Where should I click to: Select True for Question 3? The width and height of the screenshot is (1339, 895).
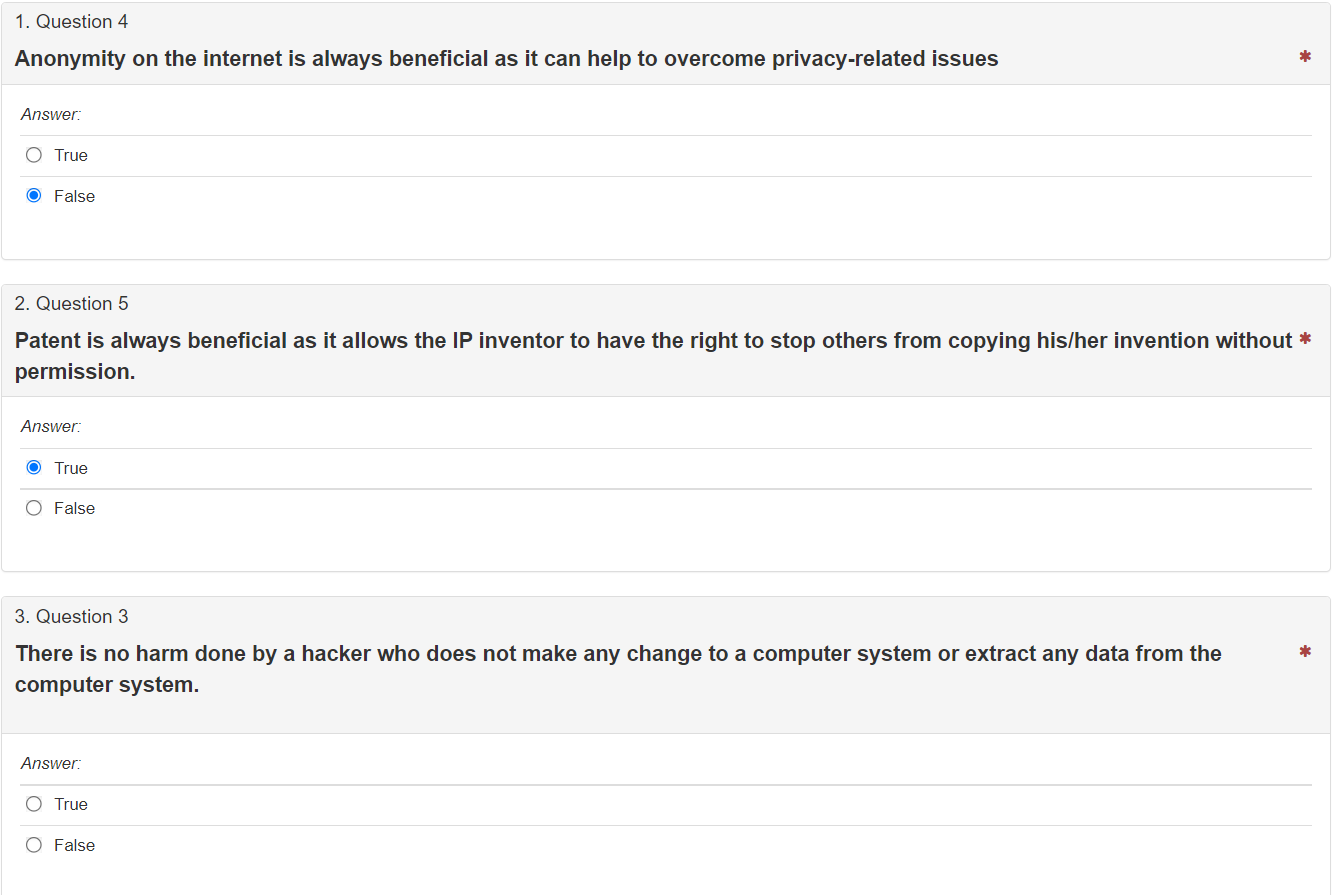click(33, 804)
